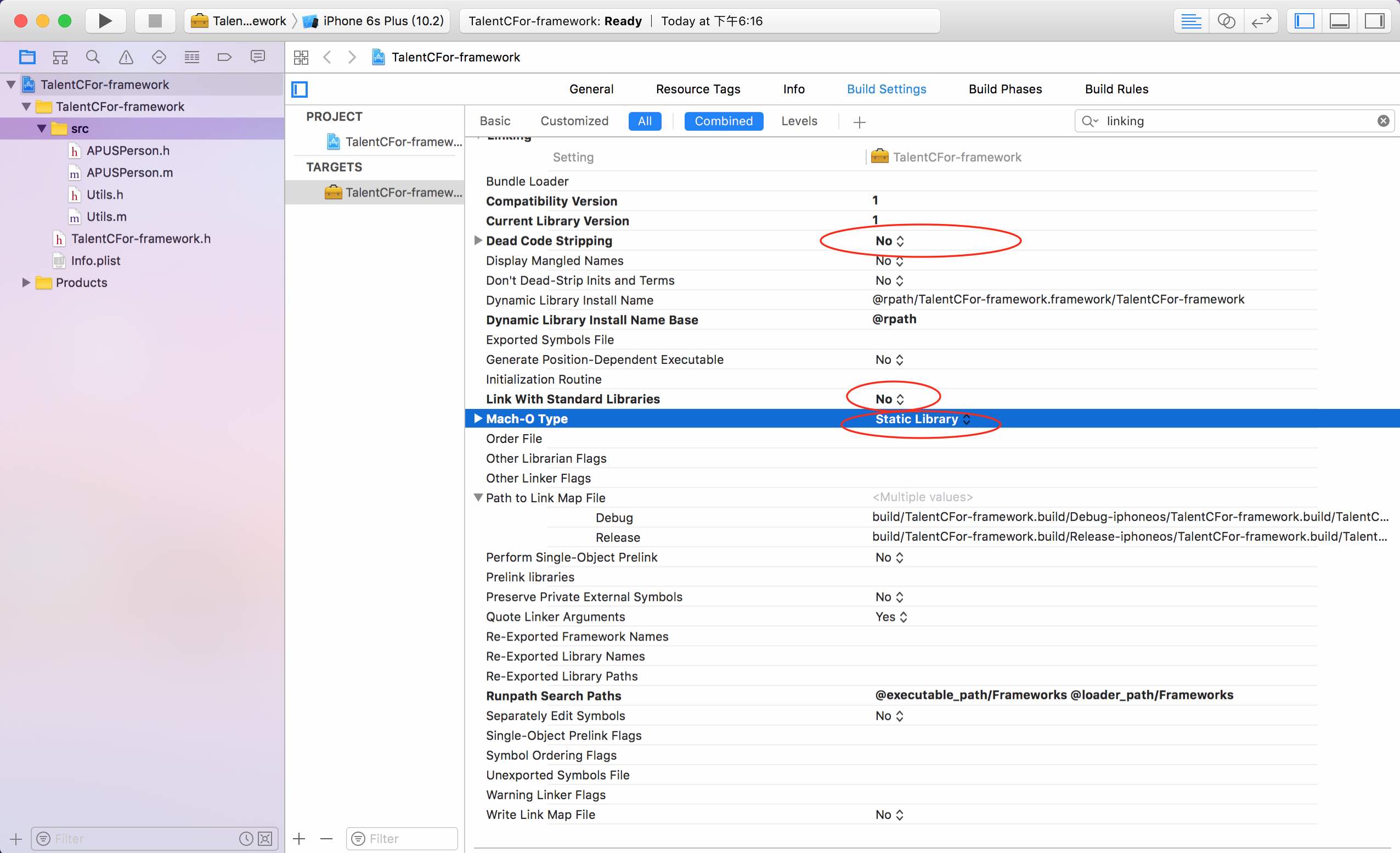The image size is (1400, 853).
Task: Select the Levels view button
Action: tap(799, 121)
